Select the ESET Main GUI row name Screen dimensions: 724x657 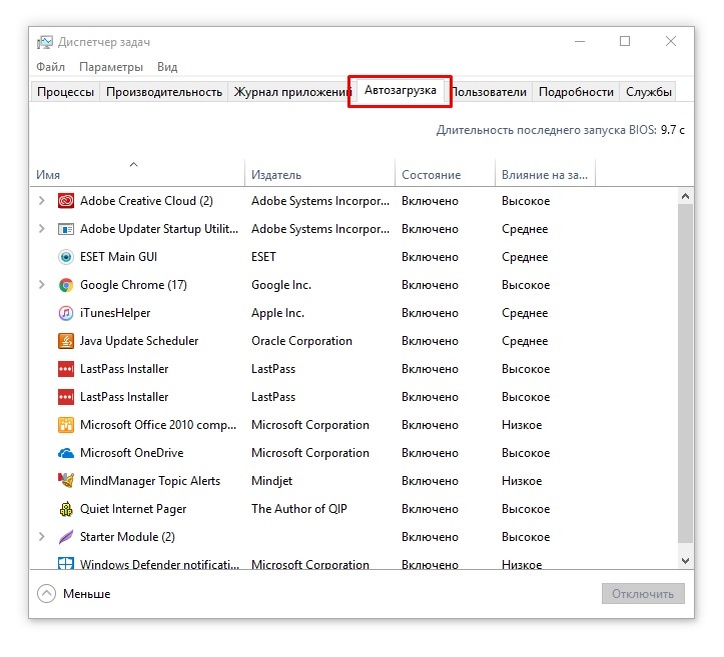(119, 257)
